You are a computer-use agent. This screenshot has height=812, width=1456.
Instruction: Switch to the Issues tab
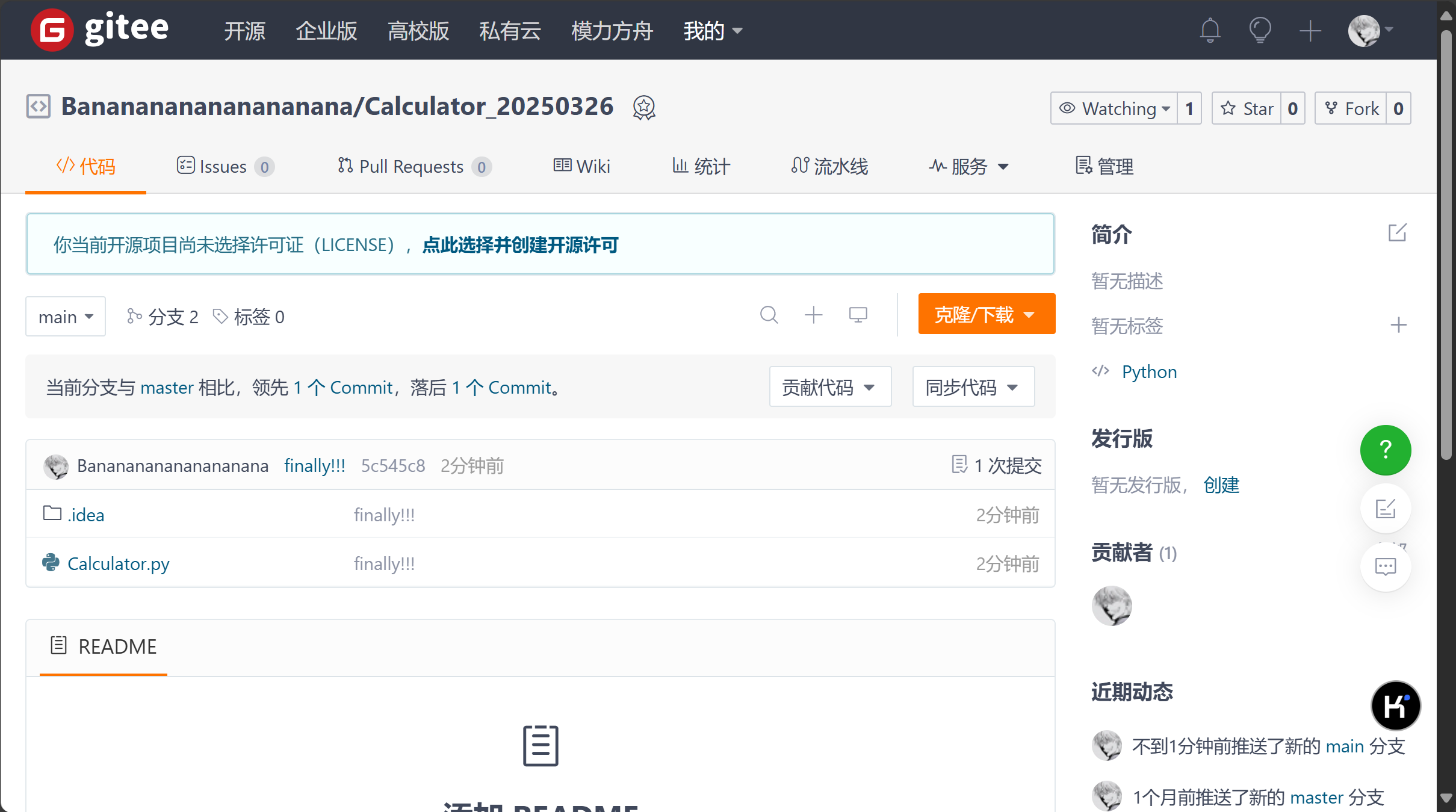[x=225, y=166]
